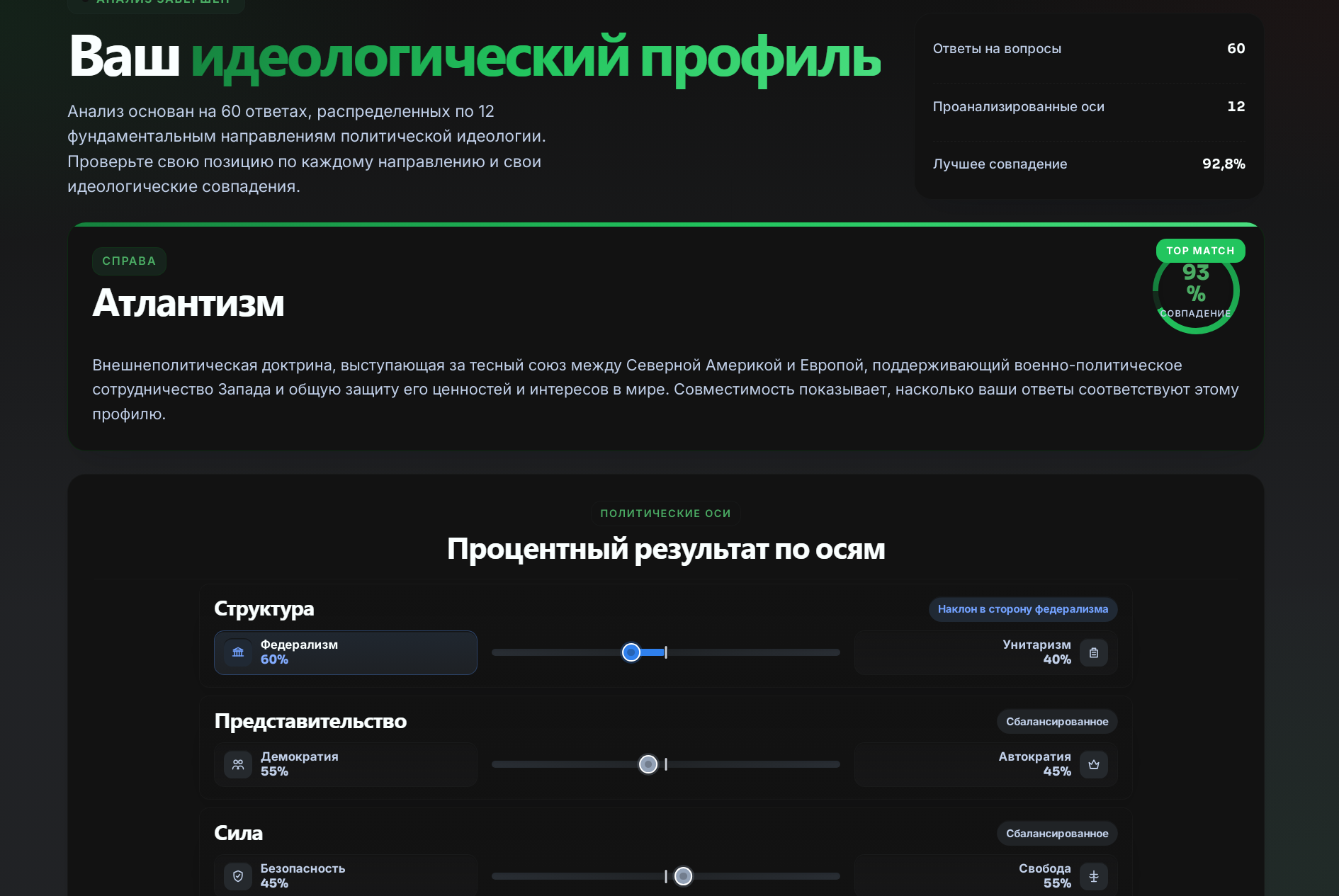Click the Unitarism clipboard icon

[1094, 652]
